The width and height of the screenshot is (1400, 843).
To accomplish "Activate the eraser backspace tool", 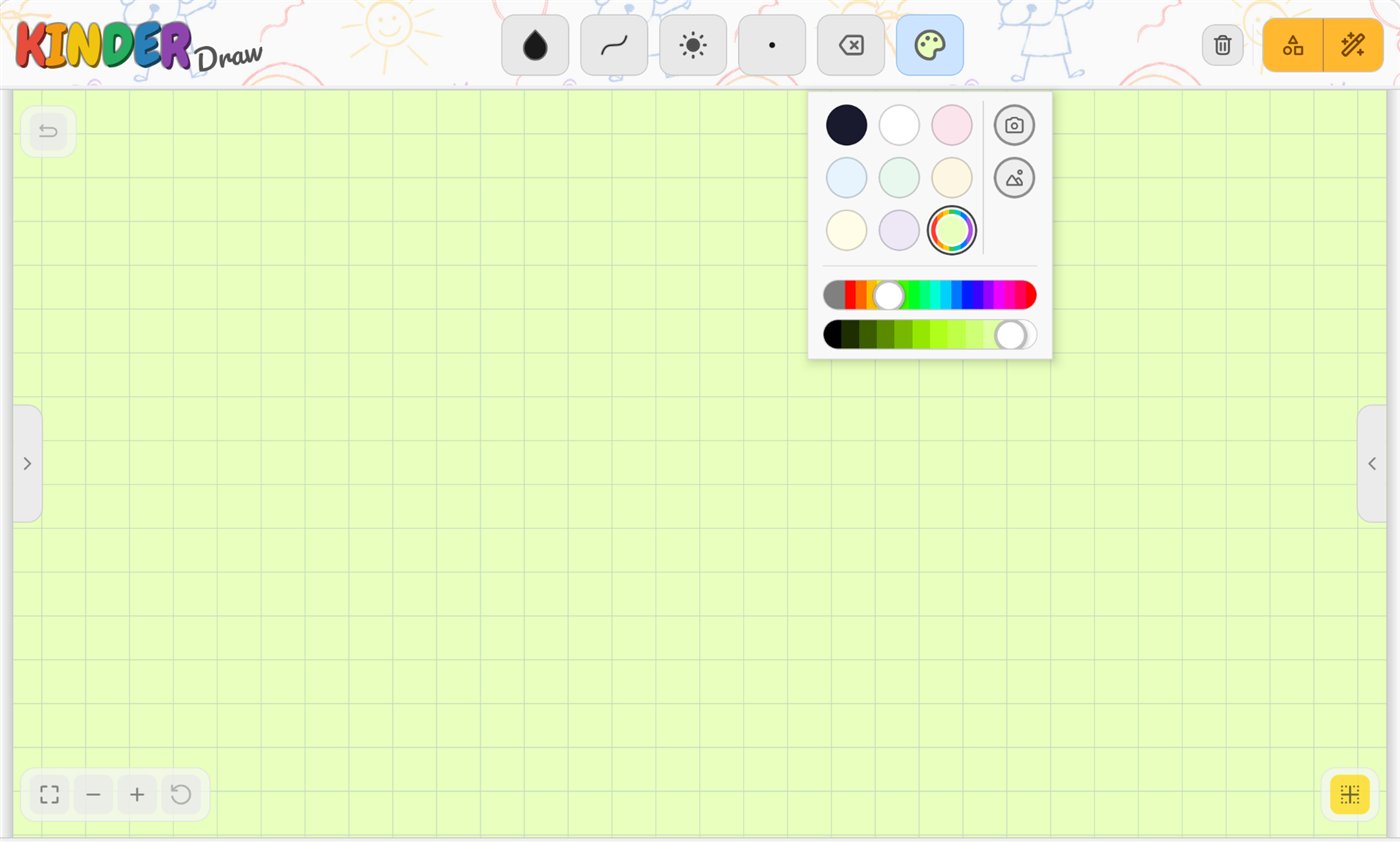I will [851, 45].
